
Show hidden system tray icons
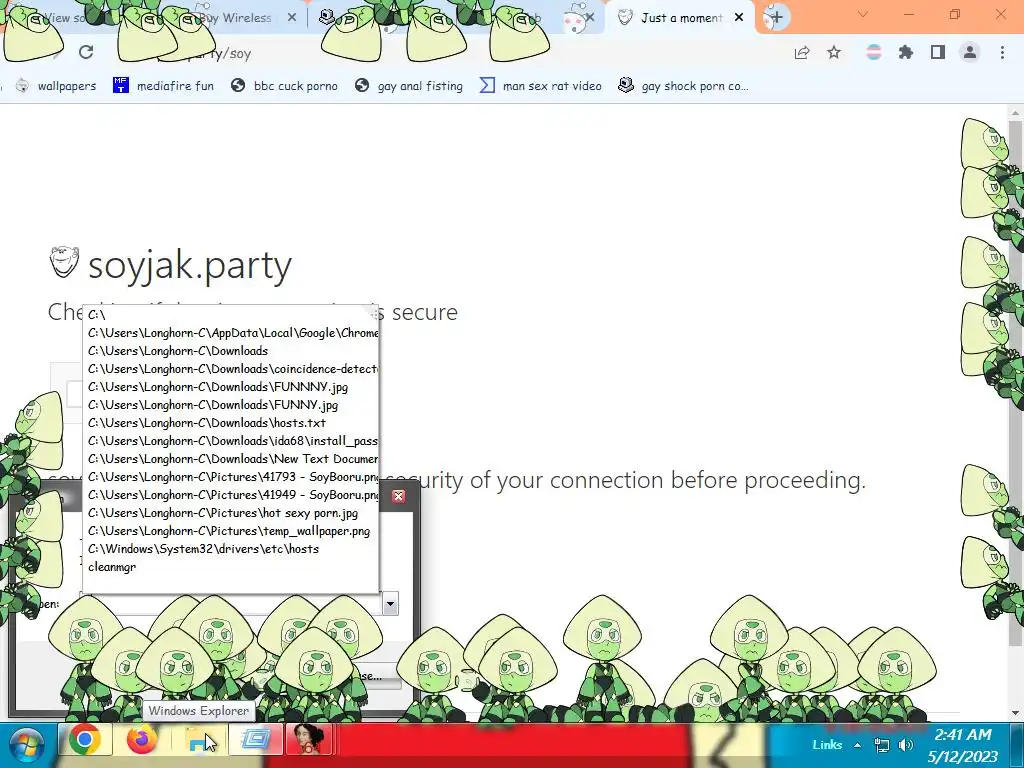coord(857,745)
